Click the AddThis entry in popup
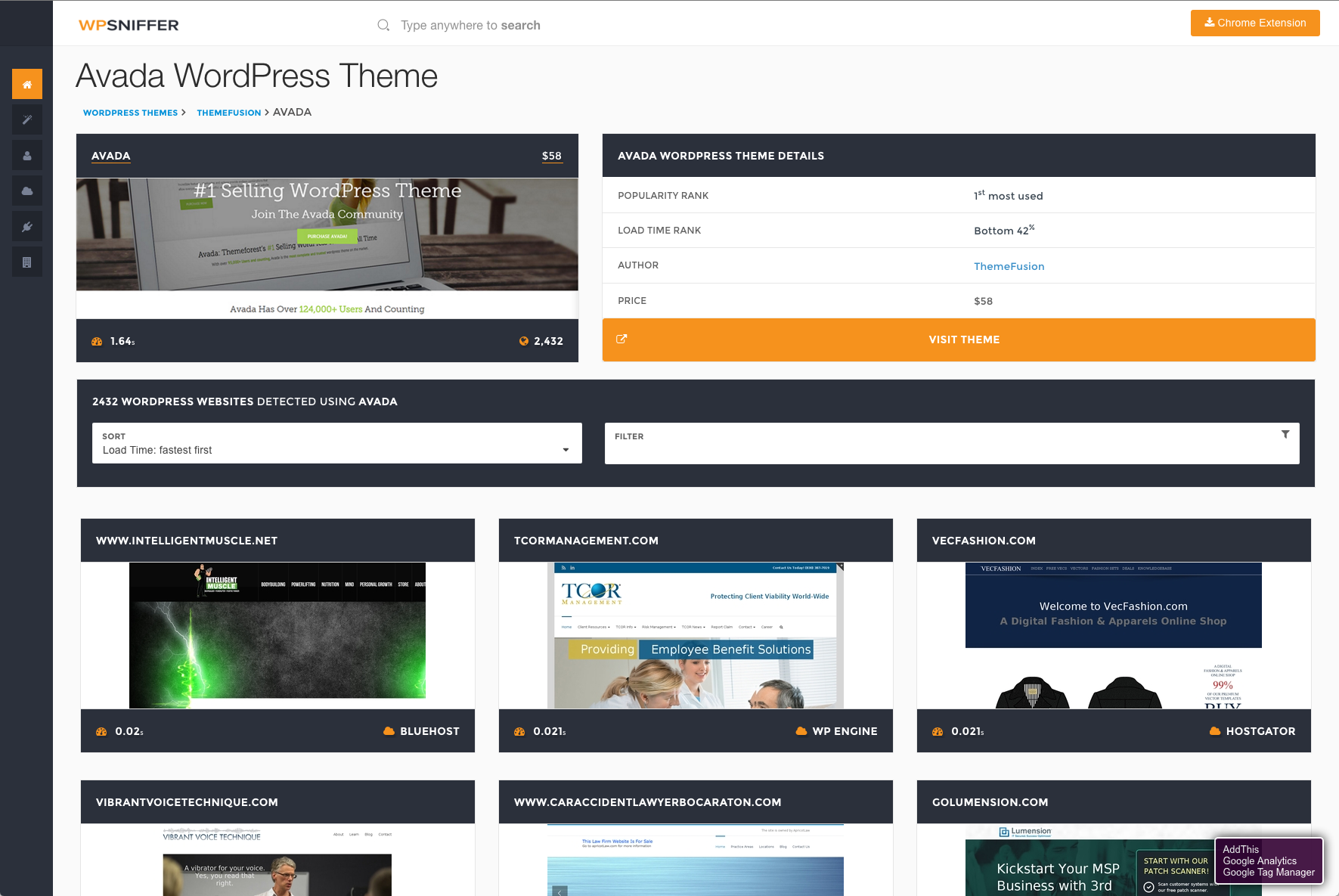This screenshot has height=896, width=1339. [1241, 849]
